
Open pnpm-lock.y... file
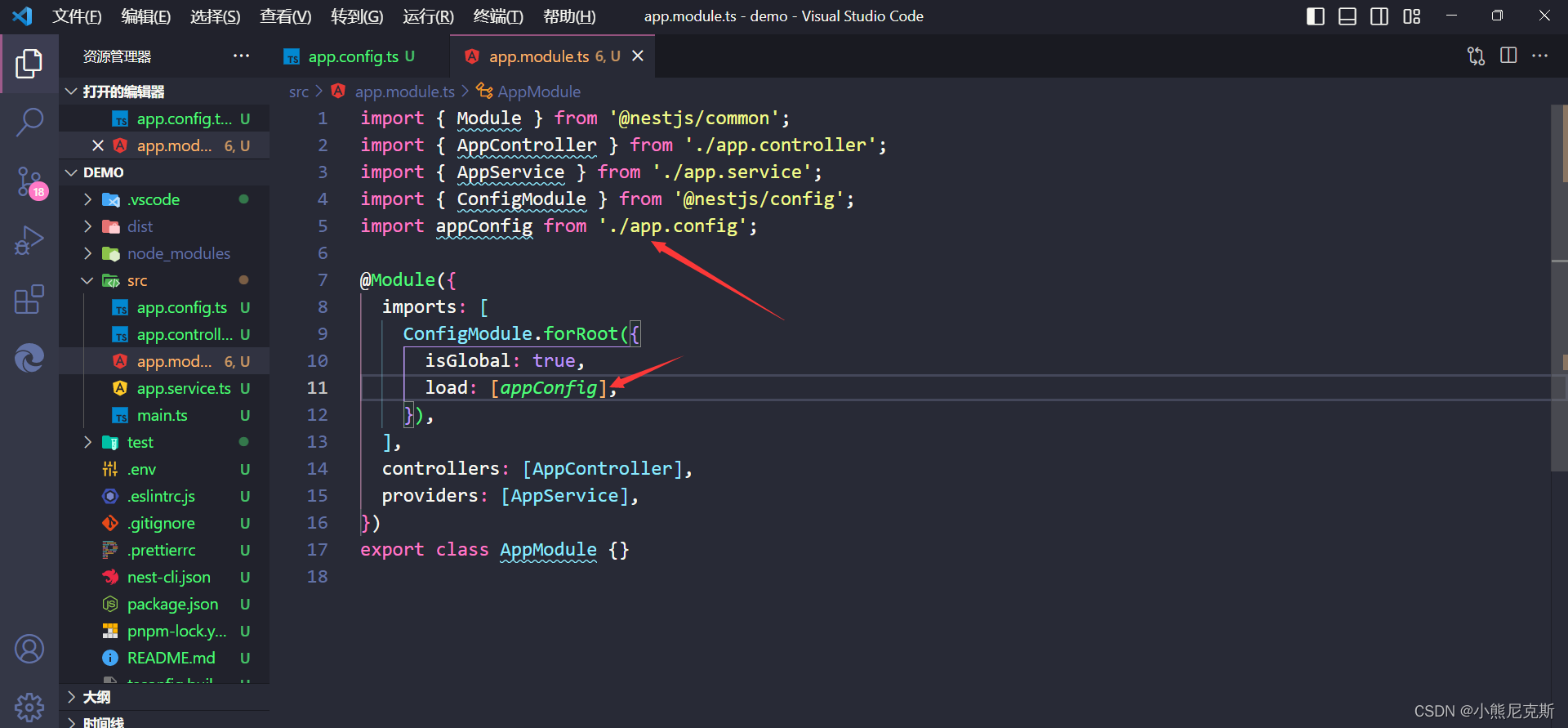pos(164,631)
